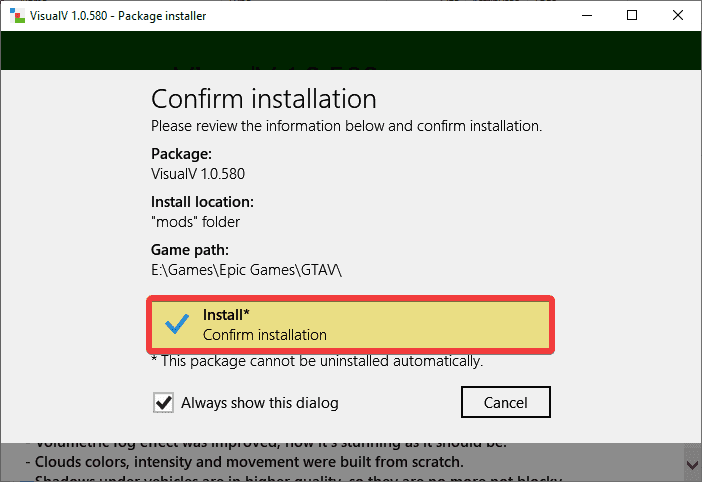Viewport: 702px width, 482px height.
Task: Click the scrollbar down arrow at bottom right
Action: pyautogui.click(x=692, y=464)
